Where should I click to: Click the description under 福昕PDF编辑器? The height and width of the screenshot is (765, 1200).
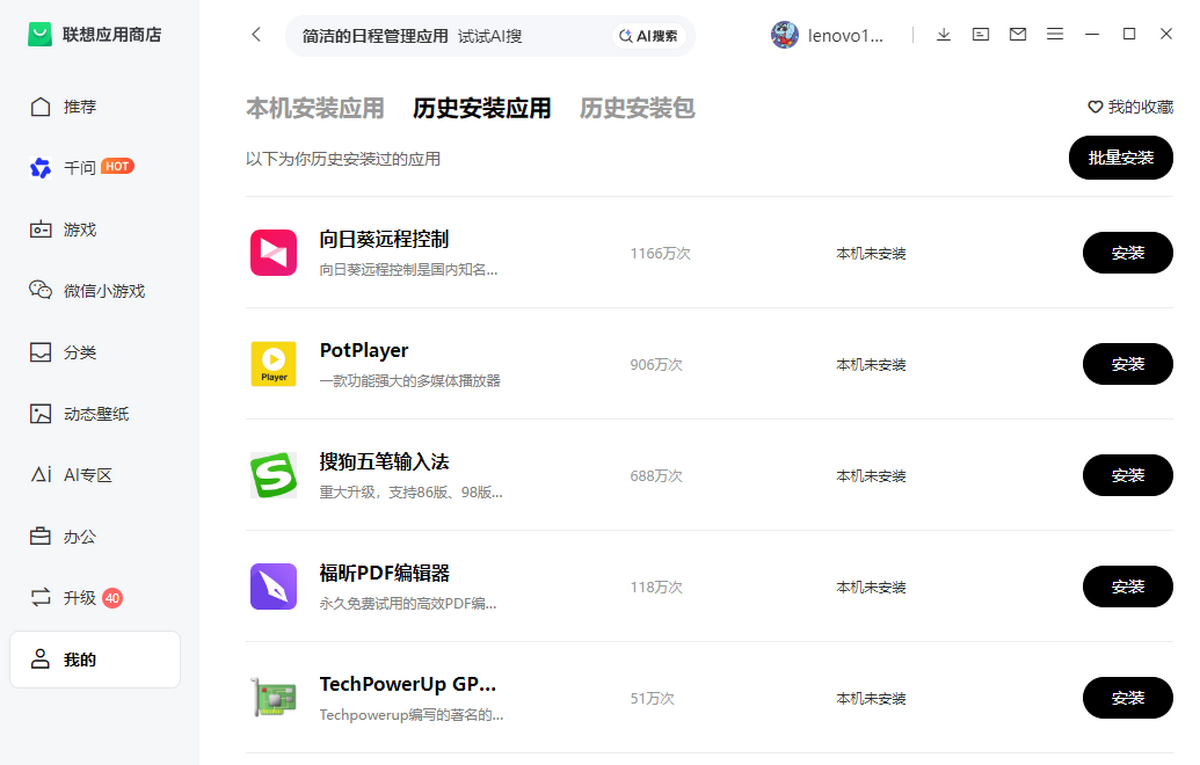[408, 604]
